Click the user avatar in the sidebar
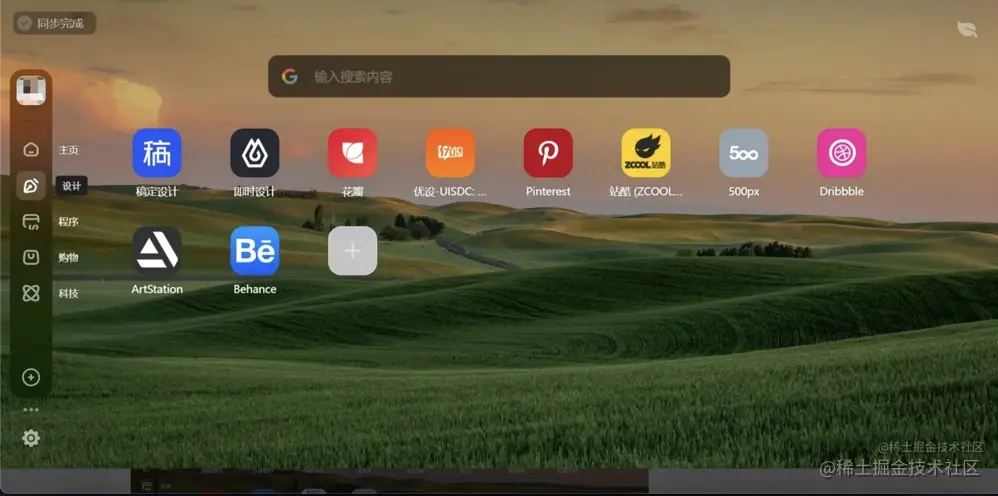 click(31, 90)
